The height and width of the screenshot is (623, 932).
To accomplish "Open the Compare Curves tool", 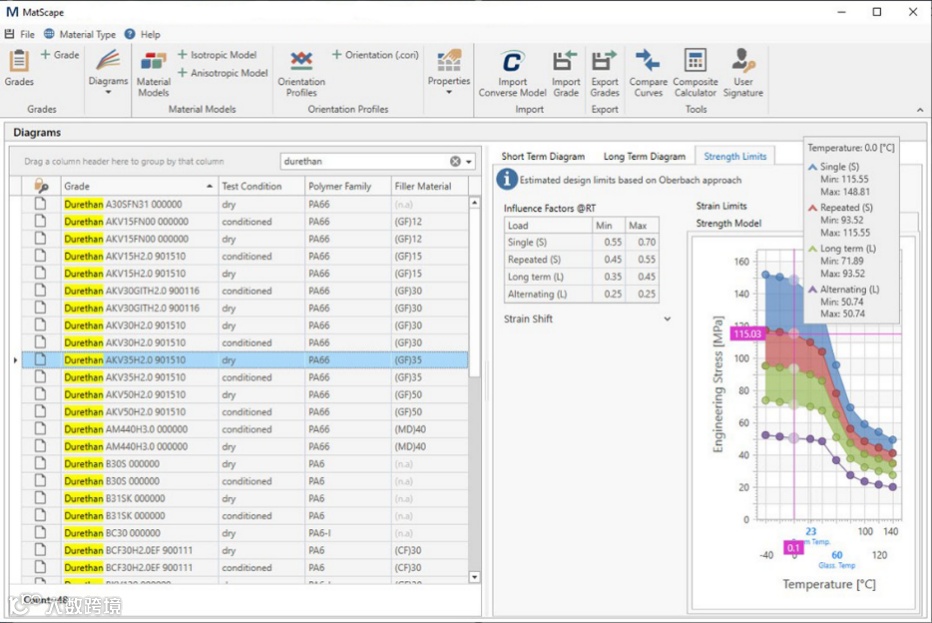I will [648, 73].
